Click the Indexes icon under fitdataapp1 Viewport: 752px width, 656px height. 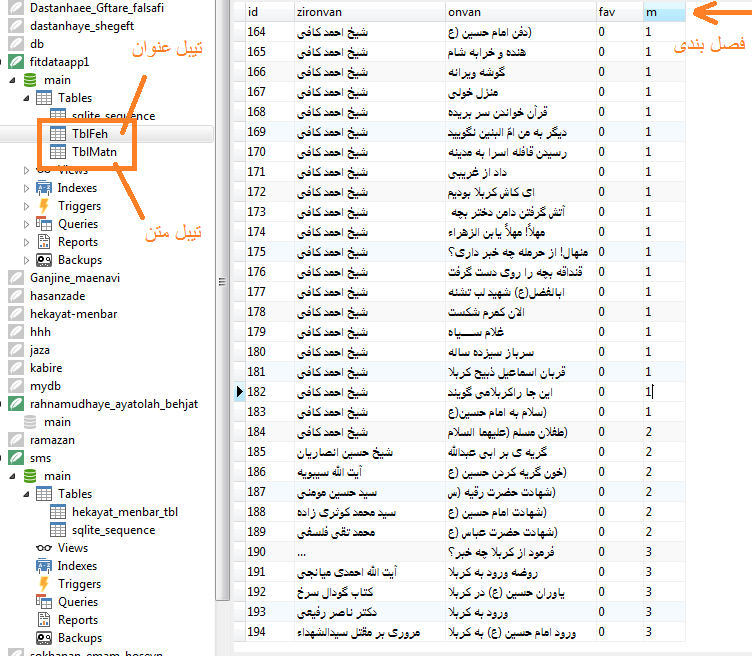coord(44,188)
